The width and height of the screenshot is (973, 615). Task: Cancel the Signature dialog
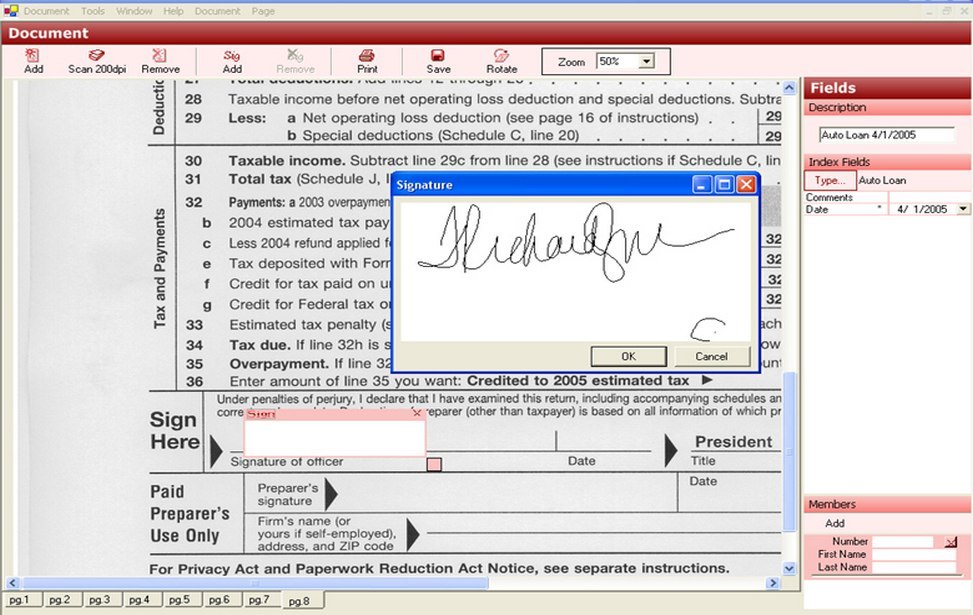(712, 355)
